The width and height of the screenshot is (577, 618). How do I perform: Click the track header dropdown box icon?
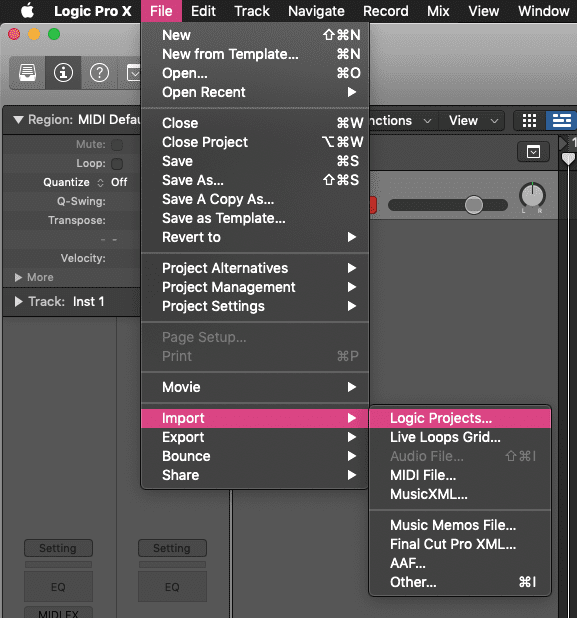coord(533,152)
